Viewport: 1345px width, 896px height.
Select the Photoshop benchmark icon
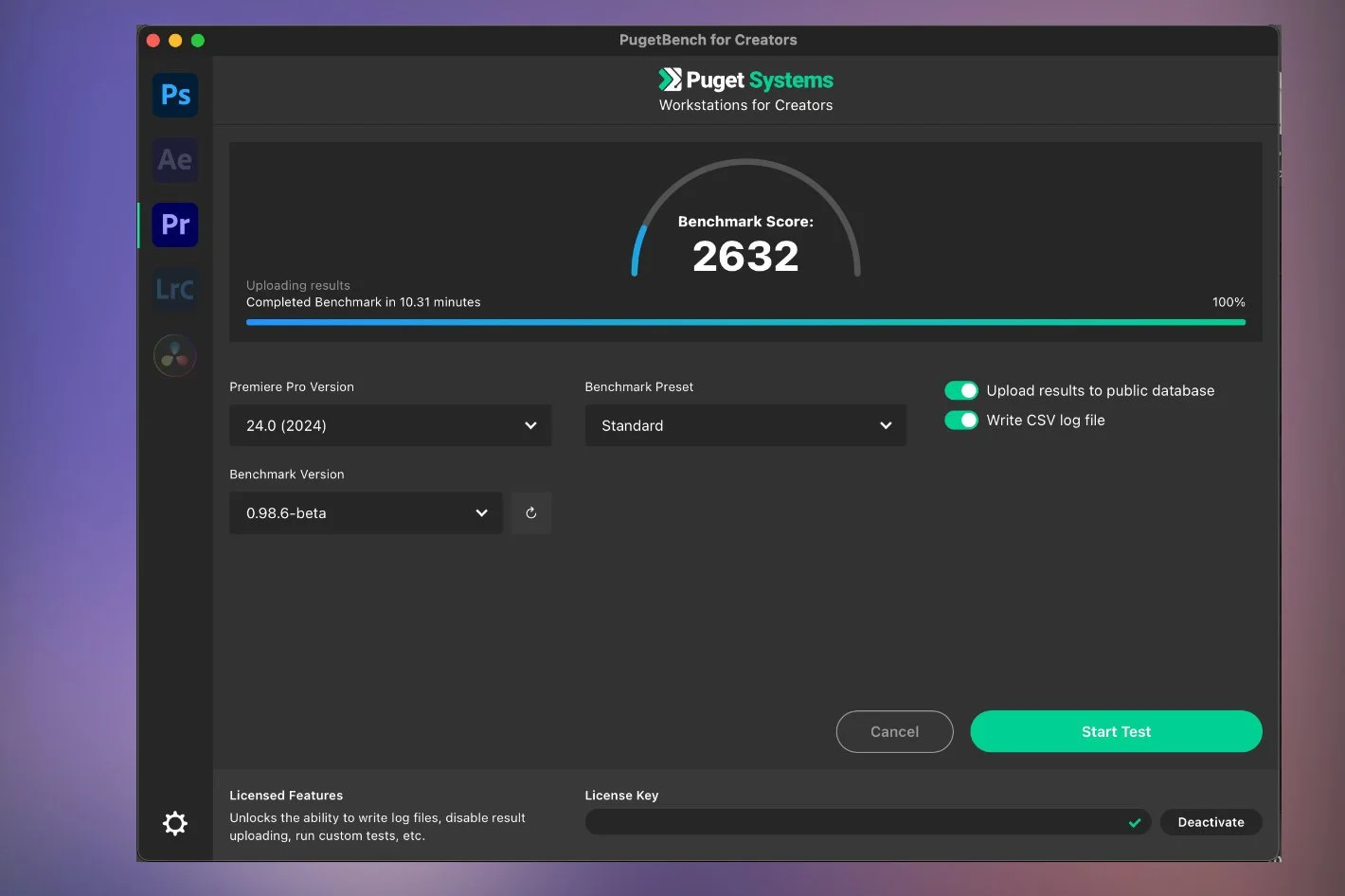click(175, 95)
